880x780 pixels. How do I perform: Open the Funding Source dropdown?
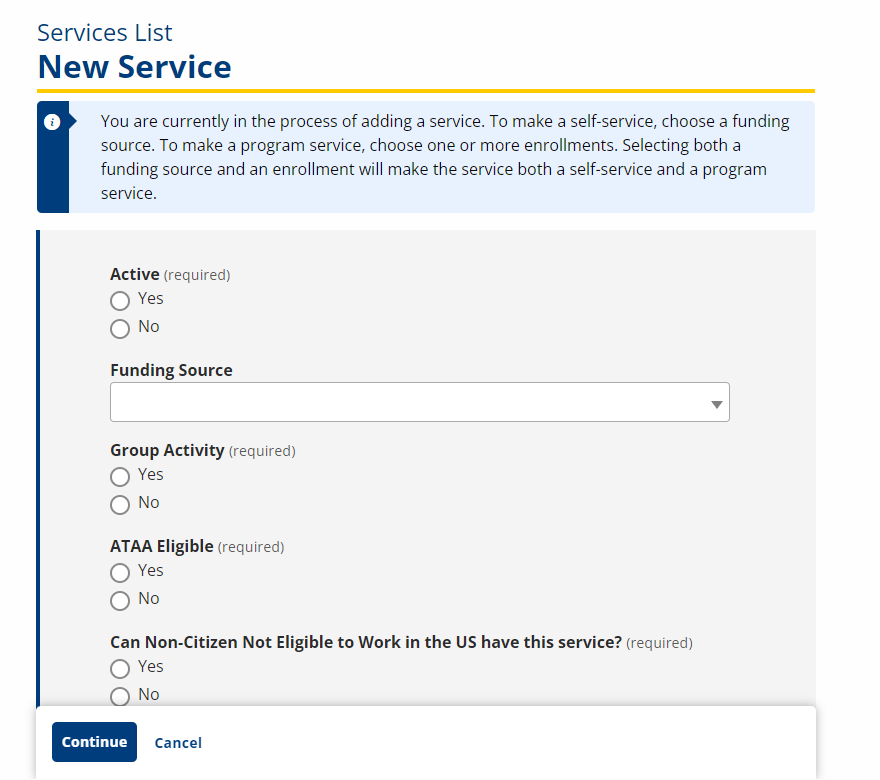(x=420, y=402)
